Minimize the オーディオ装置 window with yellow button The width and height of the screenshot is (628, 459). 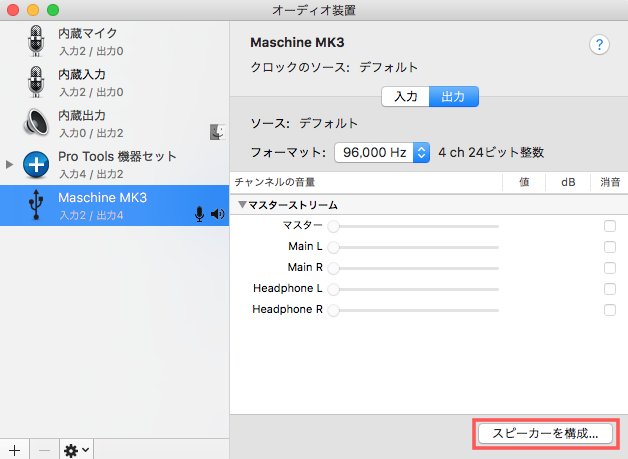33,10
